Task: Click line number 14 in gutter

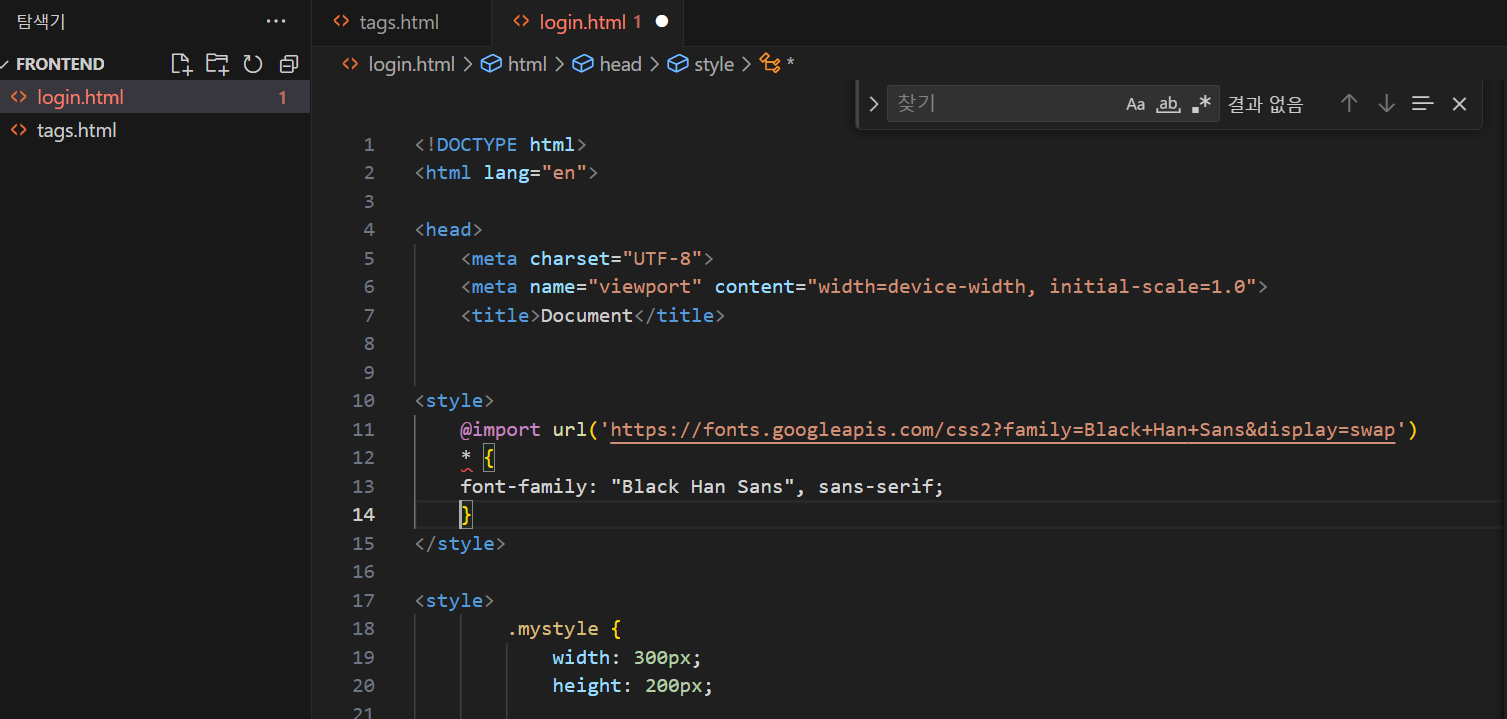Action: 363,515
